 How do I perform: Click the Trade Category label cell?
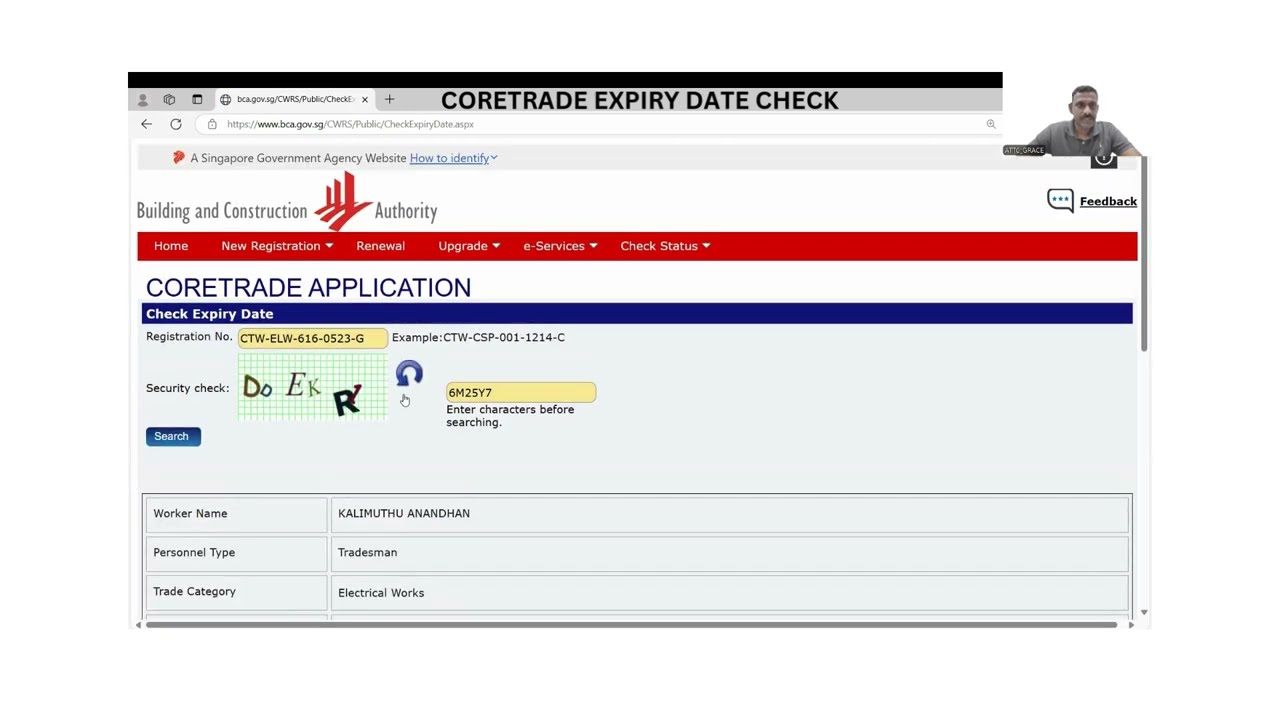click(236, 592)
